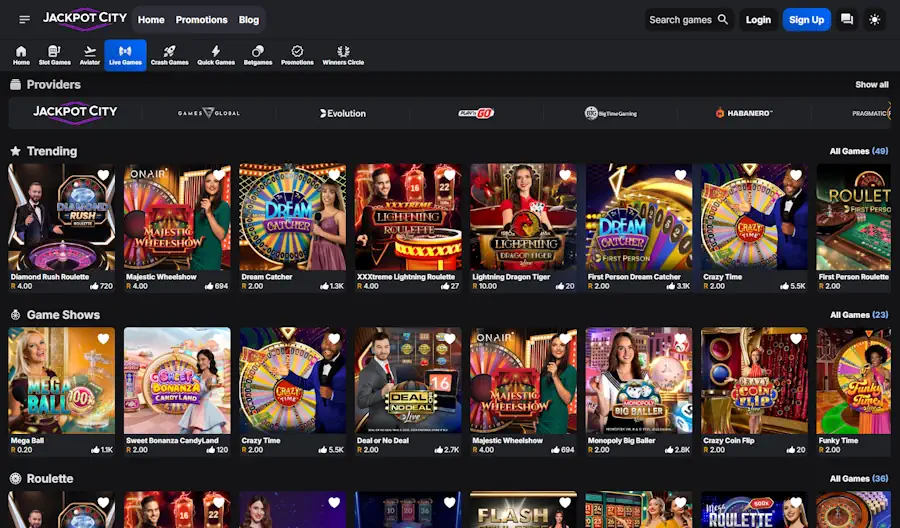This screenshot has height=528, width=900.
Task: Like Monopoly Big Baller thumbs-up
Action: pyautogui.click(x=670, y=449)
